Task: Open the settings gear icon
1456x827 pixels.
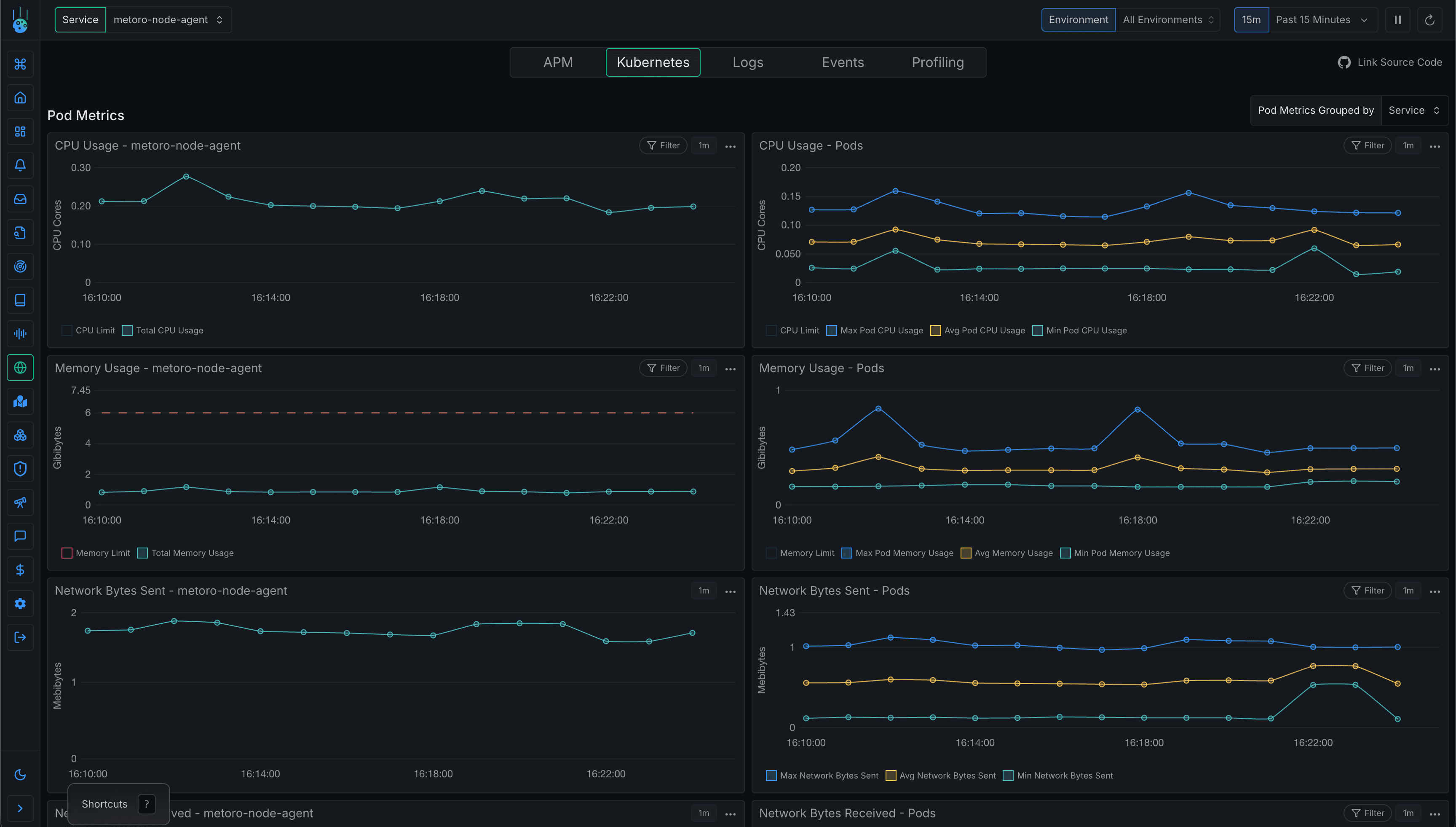Action: (x=20, y=603)
